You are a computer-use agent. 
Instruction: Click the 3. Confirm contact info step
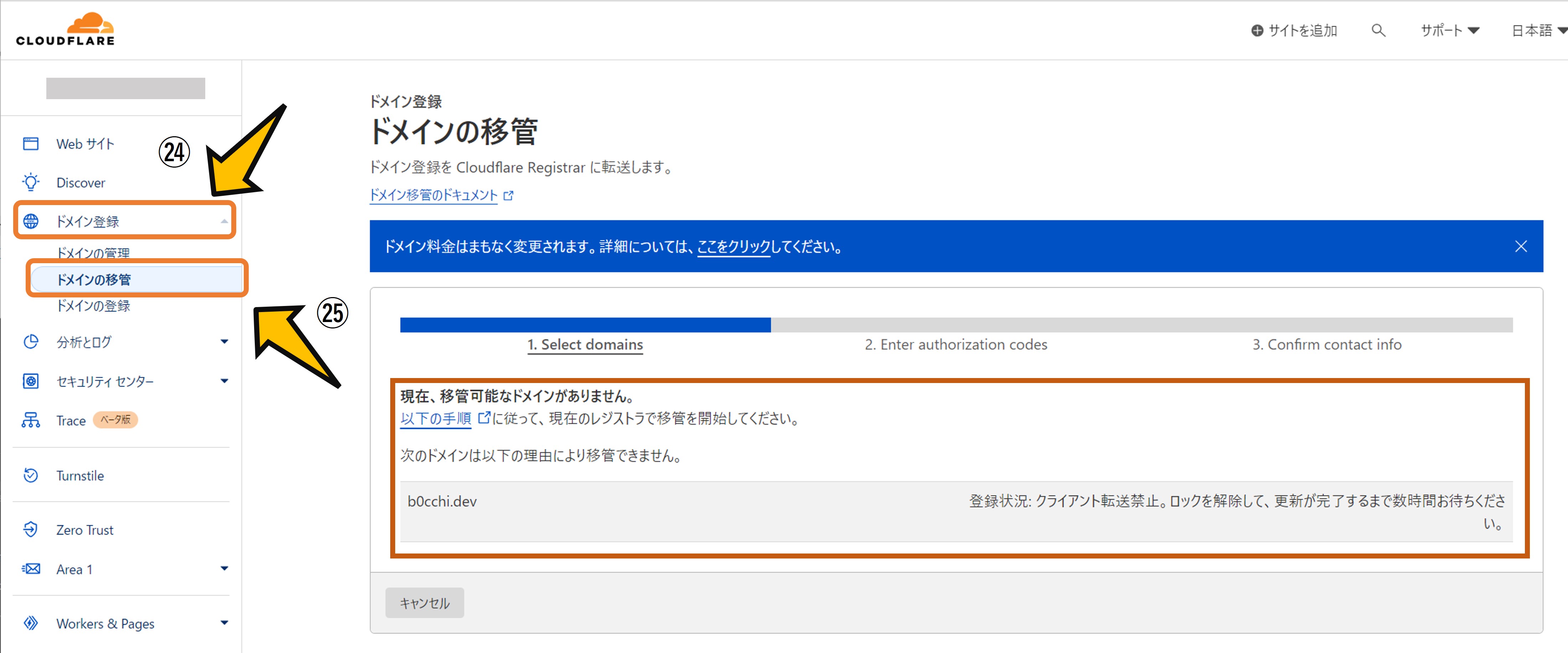[1326, 345]
